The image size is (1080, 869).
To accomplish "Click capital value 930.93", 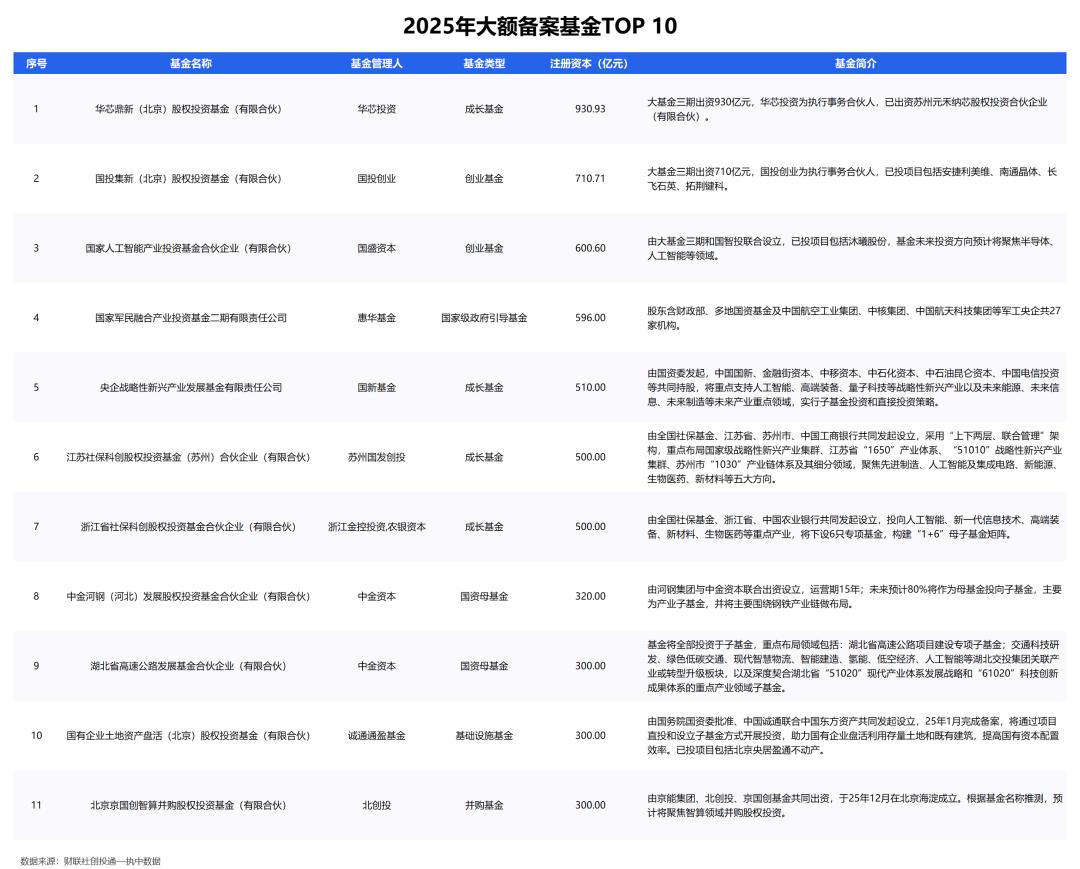I will (590, 109).
